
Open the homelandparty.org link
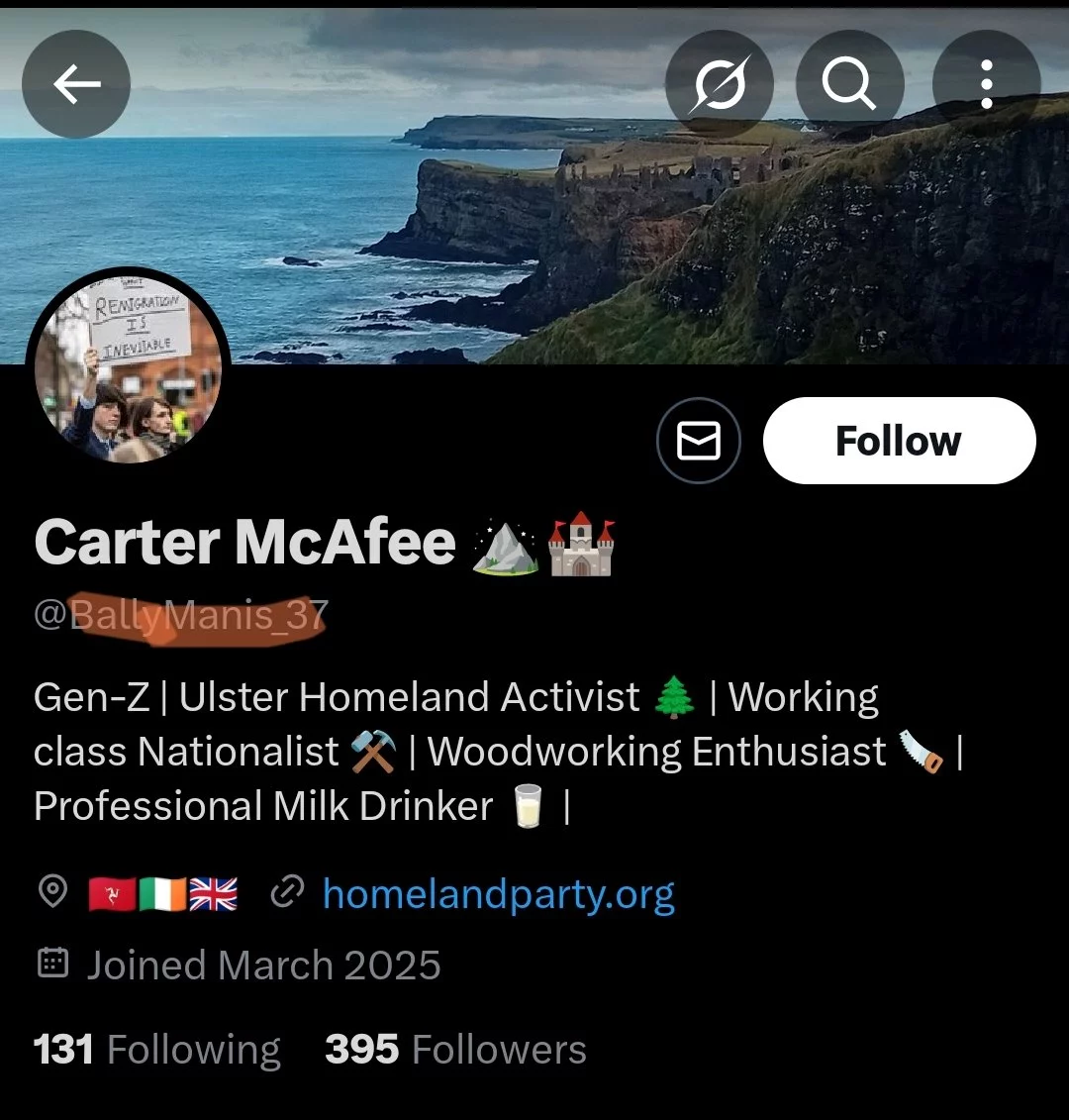[x=499, y=893]
